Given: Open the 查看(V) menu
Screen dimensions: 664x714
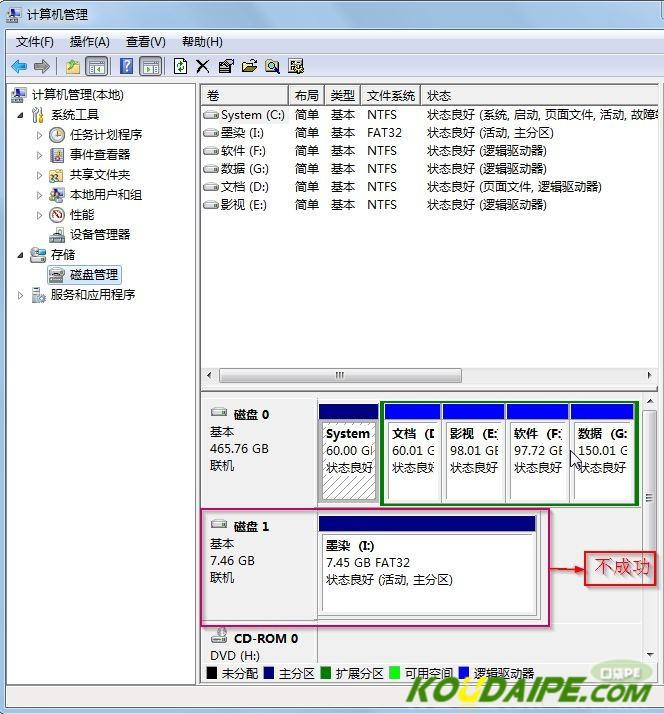Looking at the screenshot, I should [146, 42].
